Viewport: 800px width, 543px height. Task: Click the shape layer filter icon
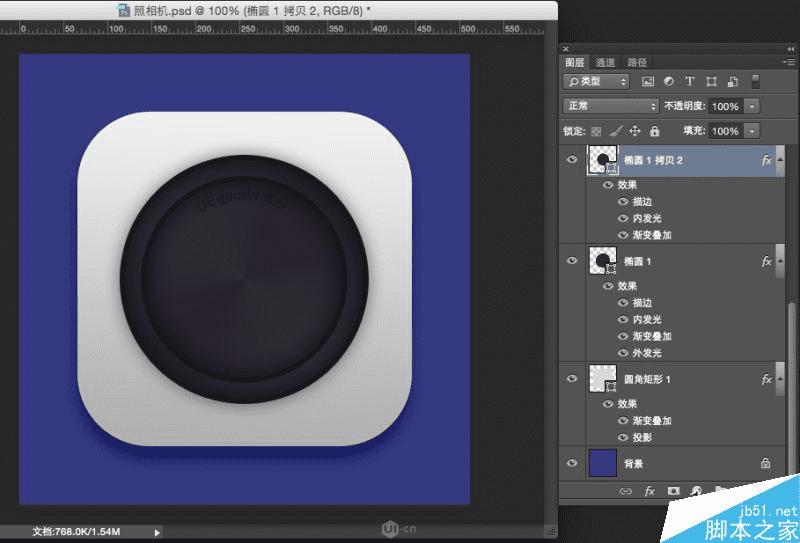point(711,82)
